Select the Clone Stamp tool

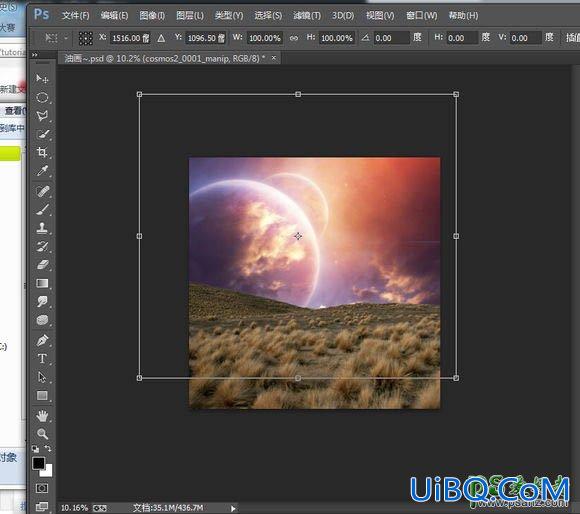42,228
